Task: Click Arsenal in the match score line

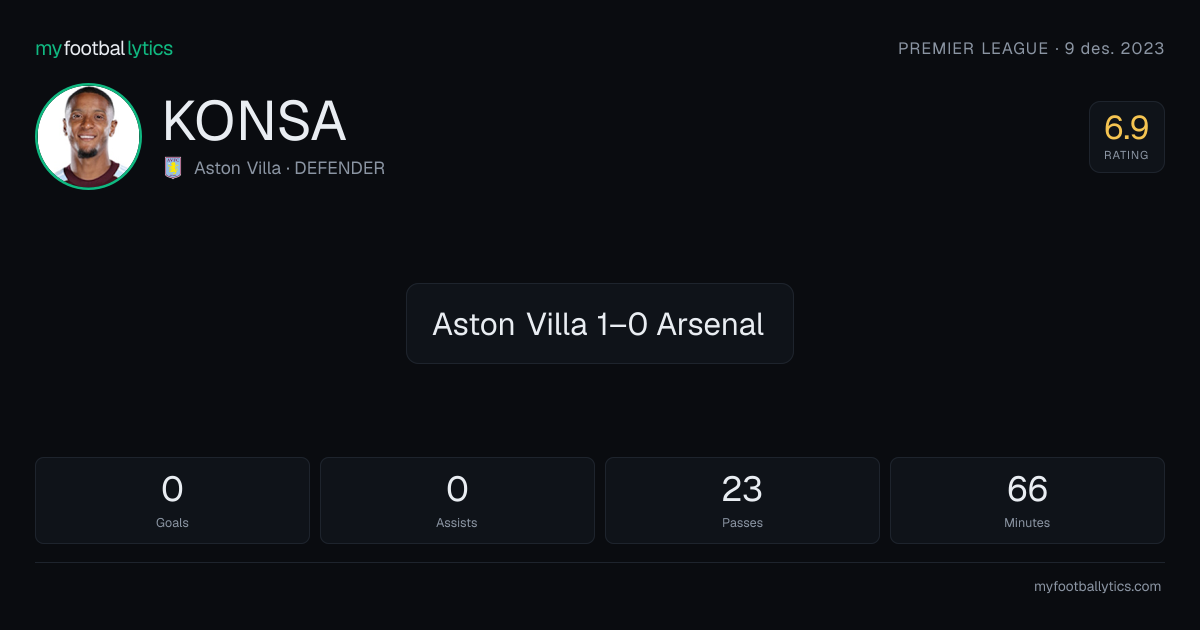Action: pyautogui.click(x=710, y=324)
